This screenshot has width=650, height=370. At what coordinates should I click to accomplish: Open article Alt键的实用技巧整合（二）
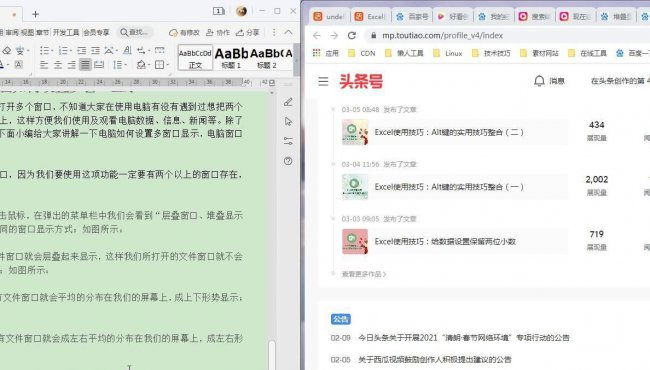(x=449, y=133)
